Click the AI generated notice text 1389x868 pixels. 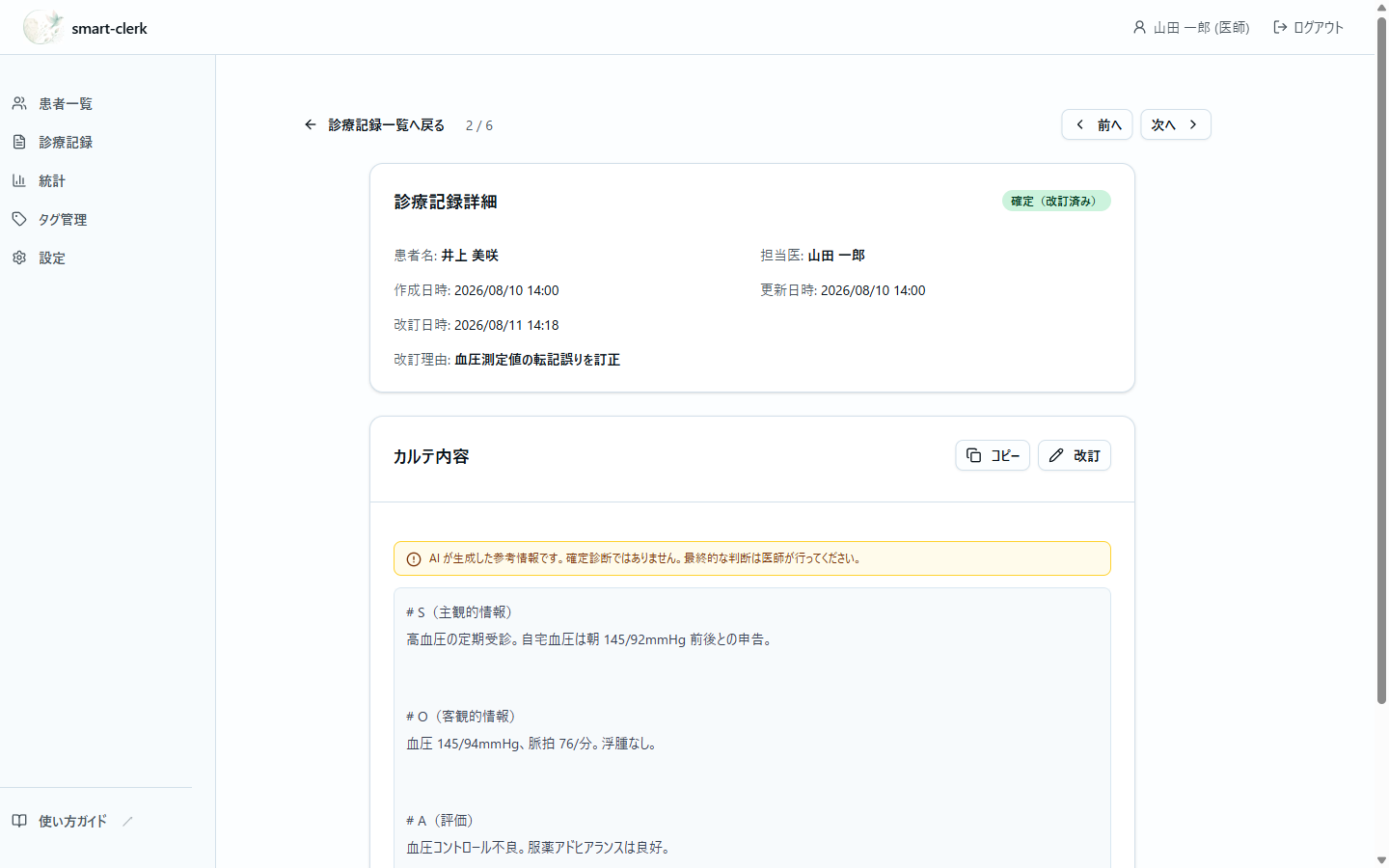click(645, 558)
